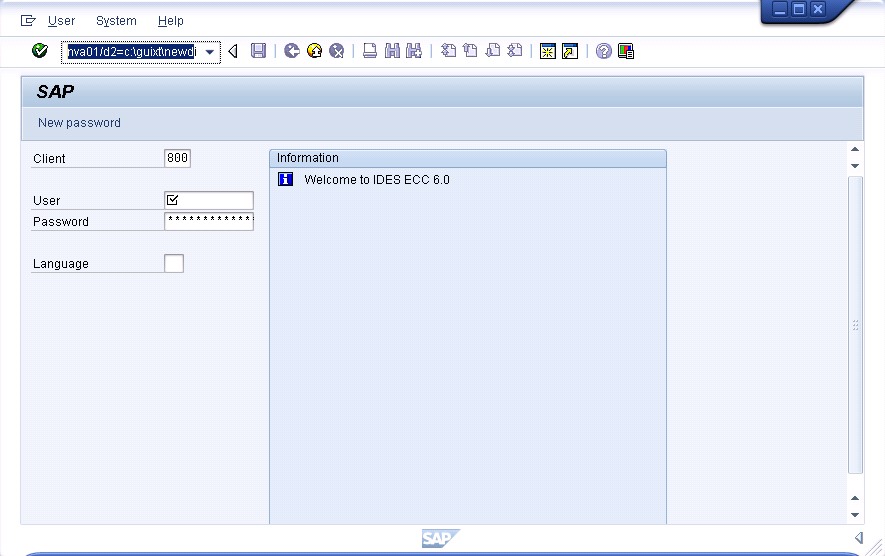Click the green Enter checkmark icon

click(x=40, y=51)
